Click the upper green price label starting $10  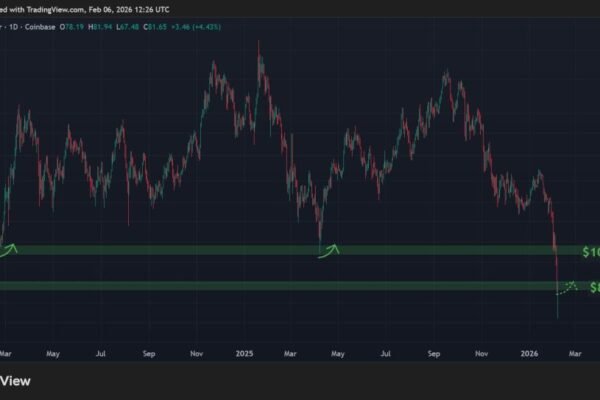coord(592,249)
